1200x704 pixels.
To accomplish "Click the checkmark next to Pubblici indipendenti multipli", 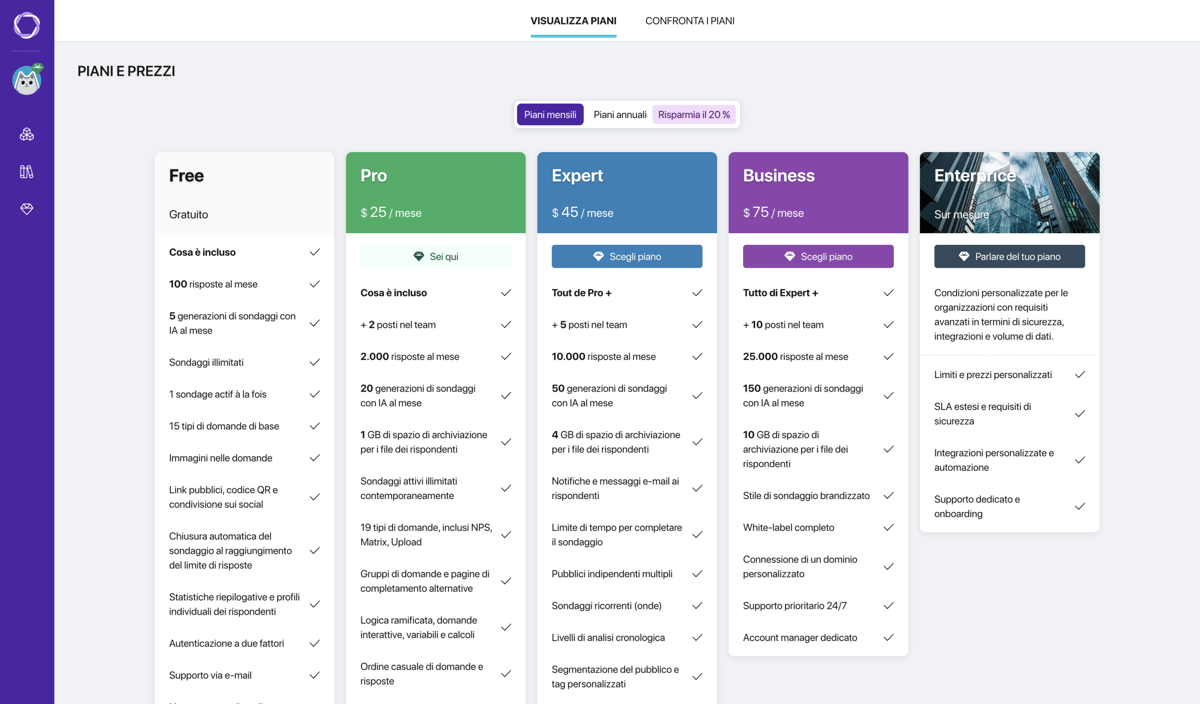I will 697,574.
